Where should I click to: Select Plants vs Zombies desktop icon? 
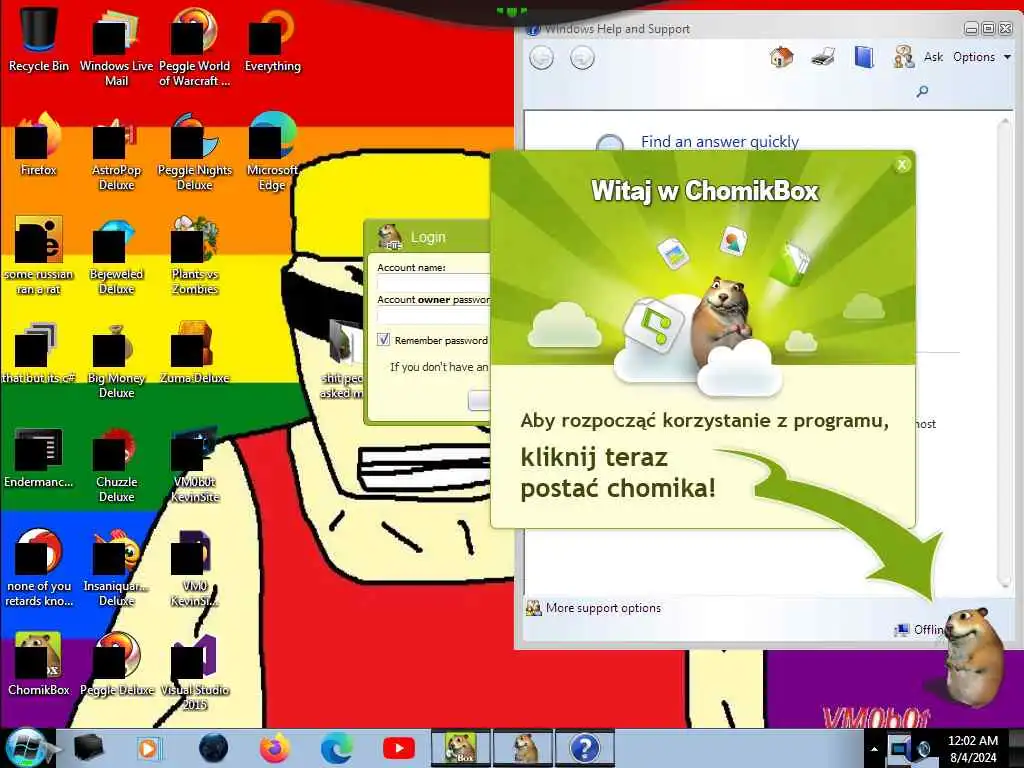tap(195, 255)
